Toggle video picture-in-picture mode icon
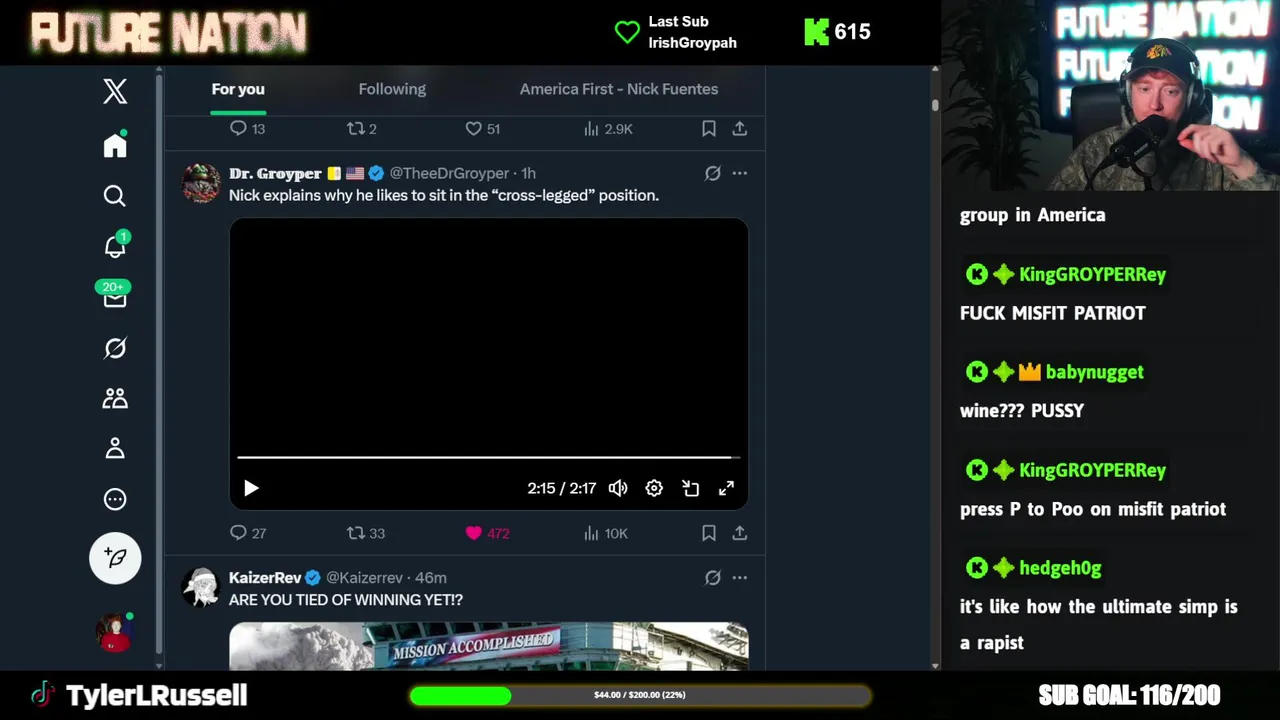 click(690, 488)
